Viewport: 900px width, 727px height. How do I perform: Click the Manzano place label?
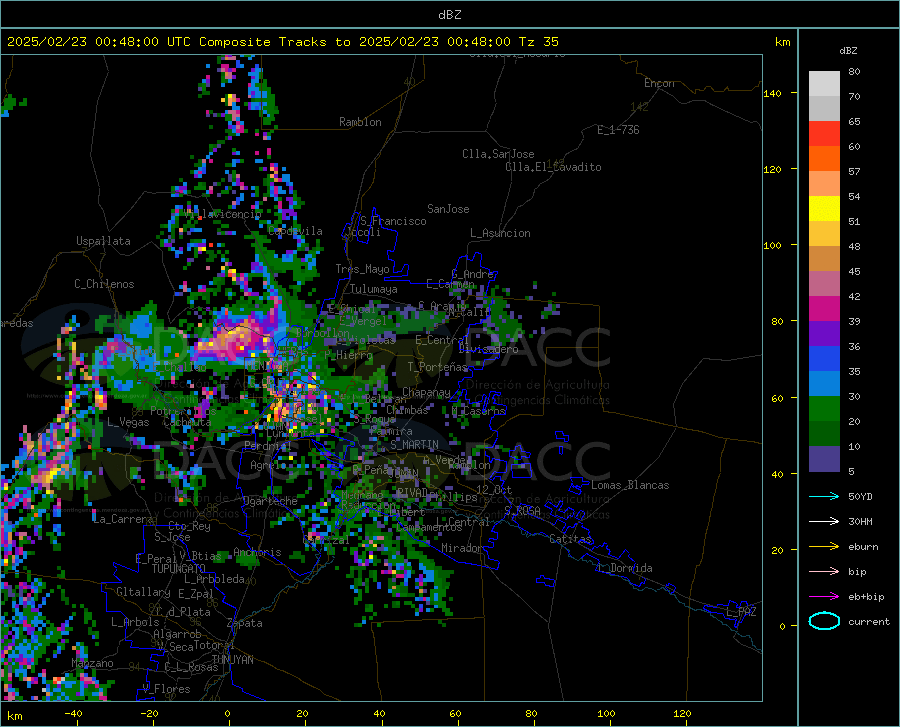pyautogui.click(x=92, y=663)
